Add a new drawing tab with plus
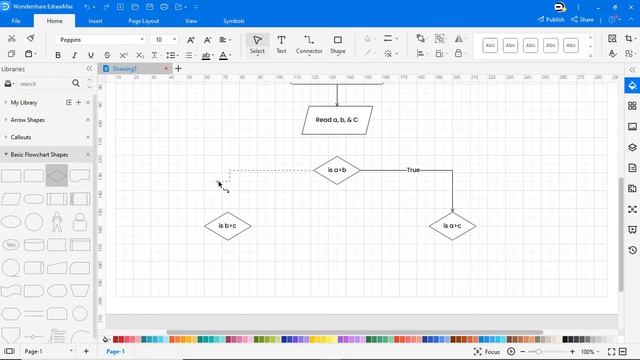Viewport: 640px width, 360px height. coord(178,69)
